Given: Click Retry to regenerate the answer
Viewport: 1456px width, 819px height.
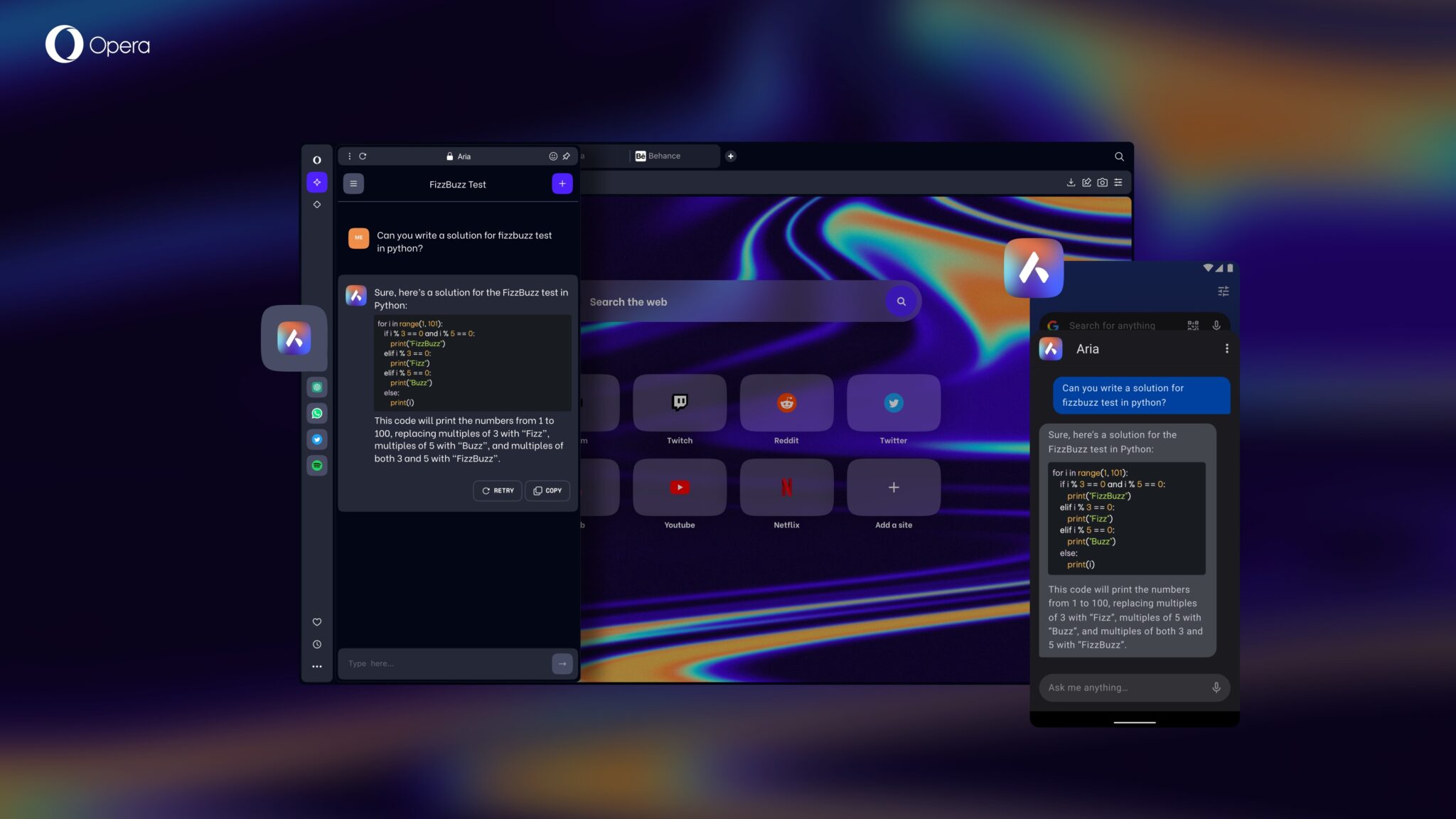Looking at the screenshot, I should tap(498, 491).
